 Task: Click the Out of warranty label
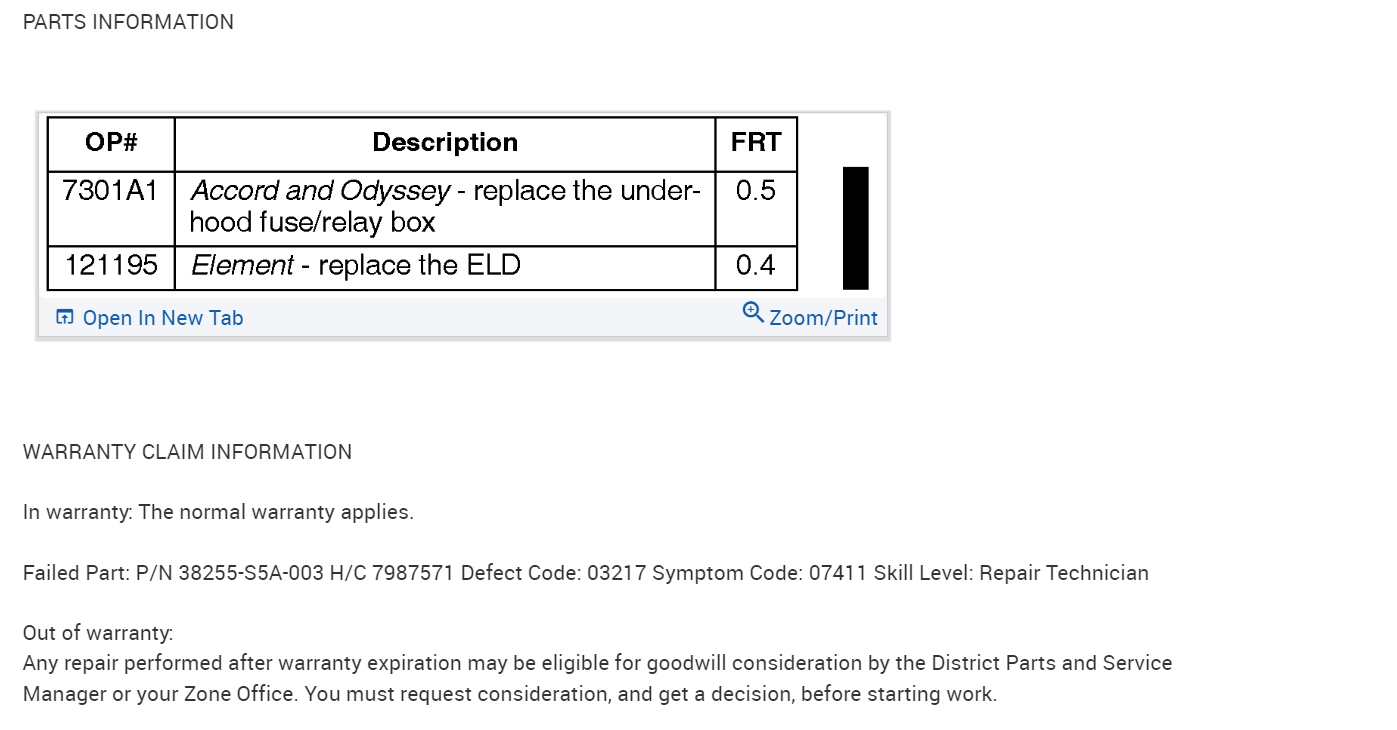click(98, 633)
